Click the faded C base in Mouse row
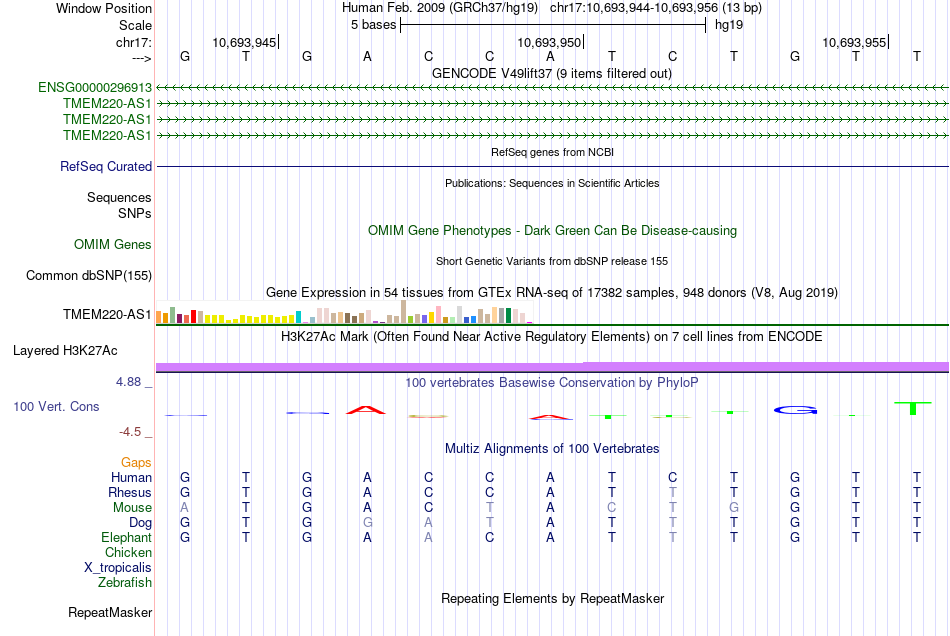 tap(611, 508)
